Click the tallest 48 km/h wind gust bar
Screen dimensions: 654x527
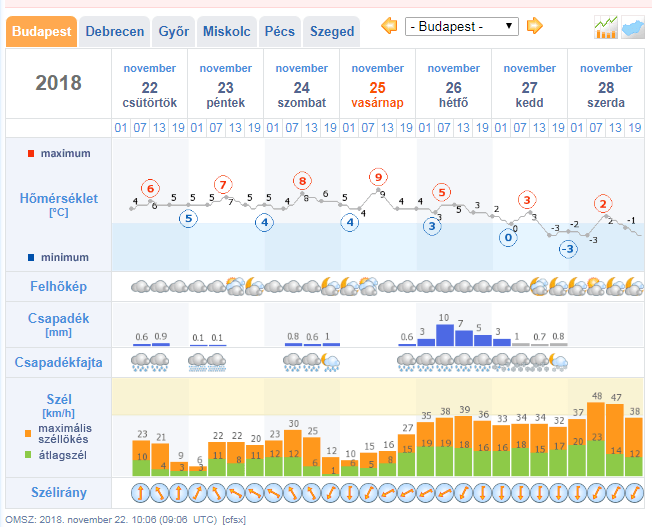coord(596,440)
